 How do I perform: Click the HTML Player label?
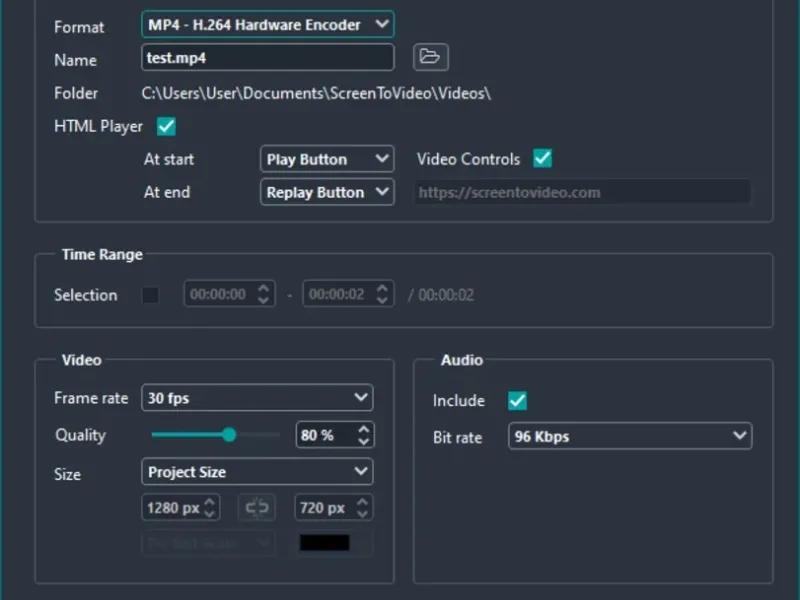pos(98,126)
